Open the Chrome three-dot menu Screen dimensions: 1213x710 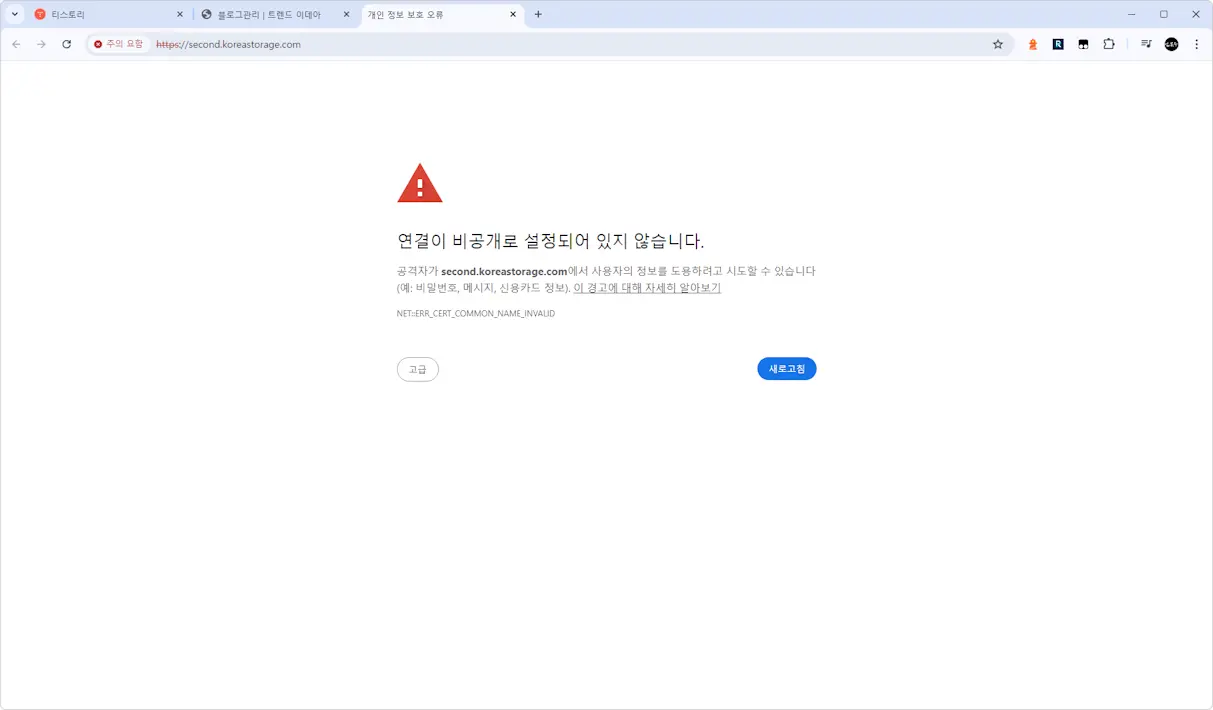pos(1196,44)
